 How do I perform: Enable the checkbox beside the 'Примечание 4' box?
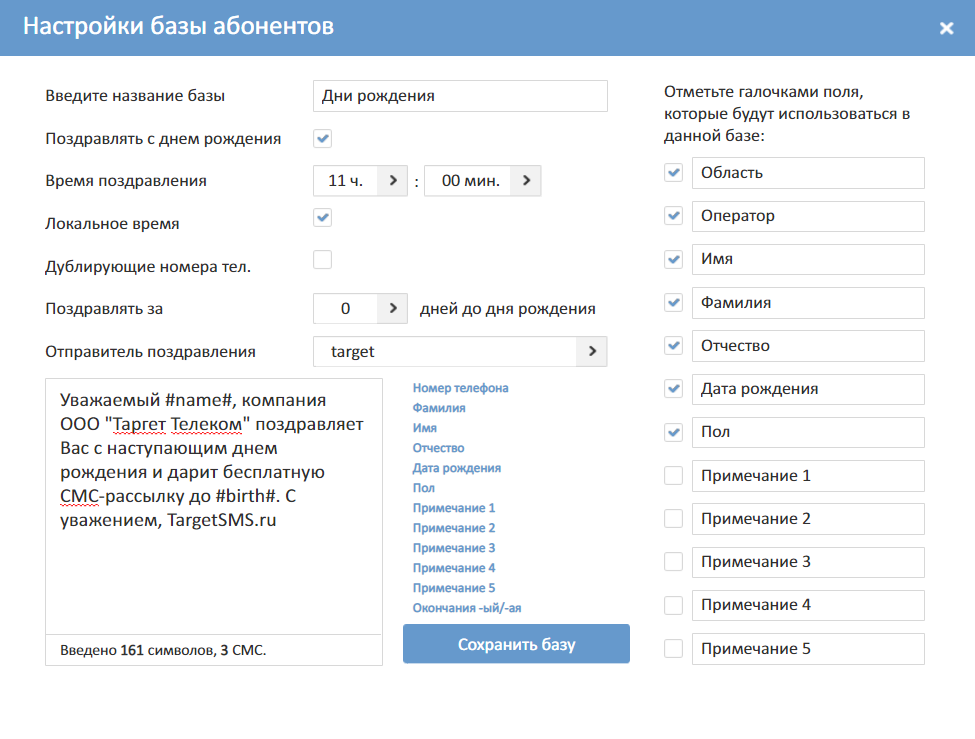click(x=673, y=605)
